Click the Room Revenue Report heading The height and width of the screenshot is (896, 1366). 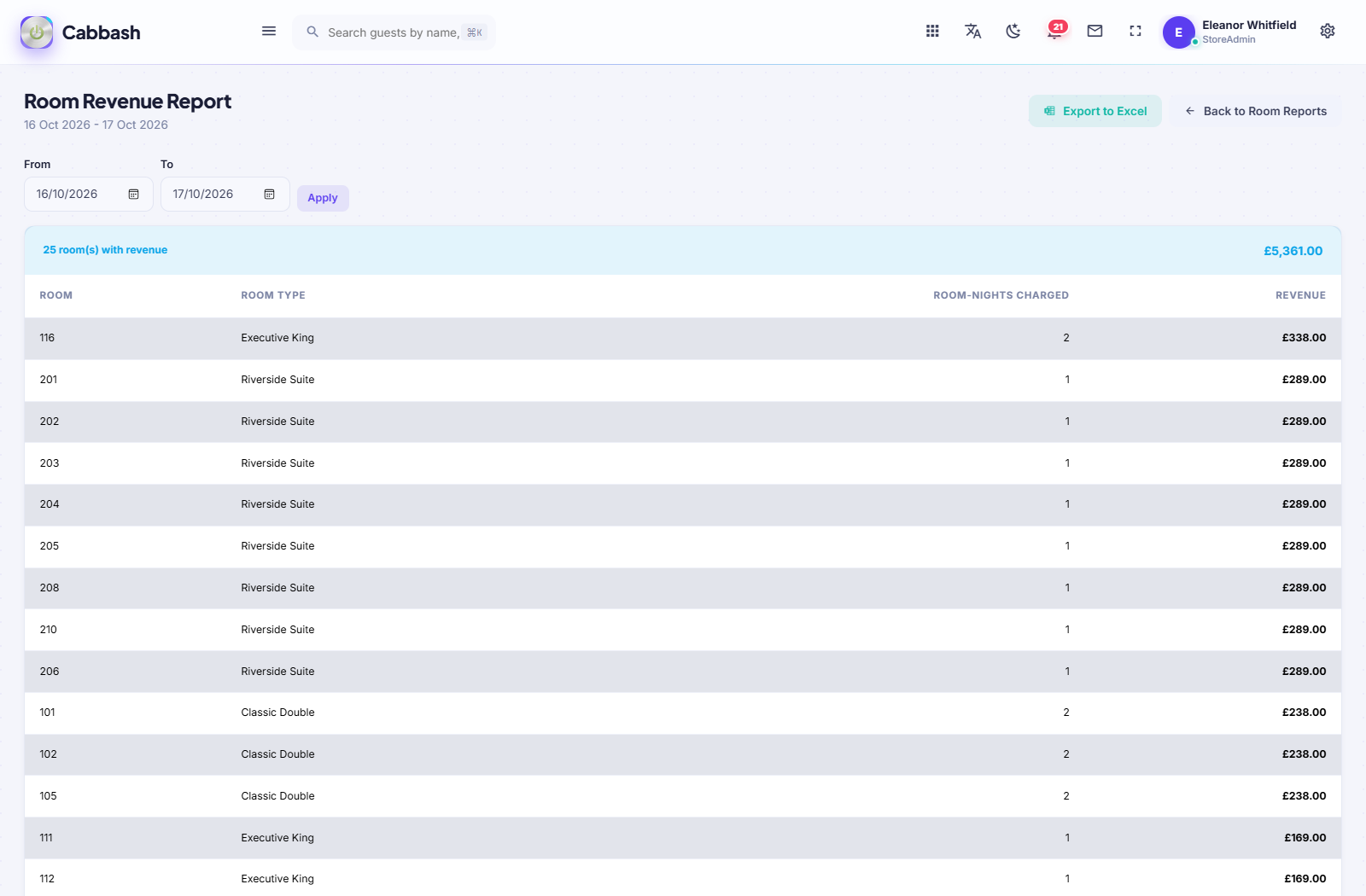pos(127,102)
